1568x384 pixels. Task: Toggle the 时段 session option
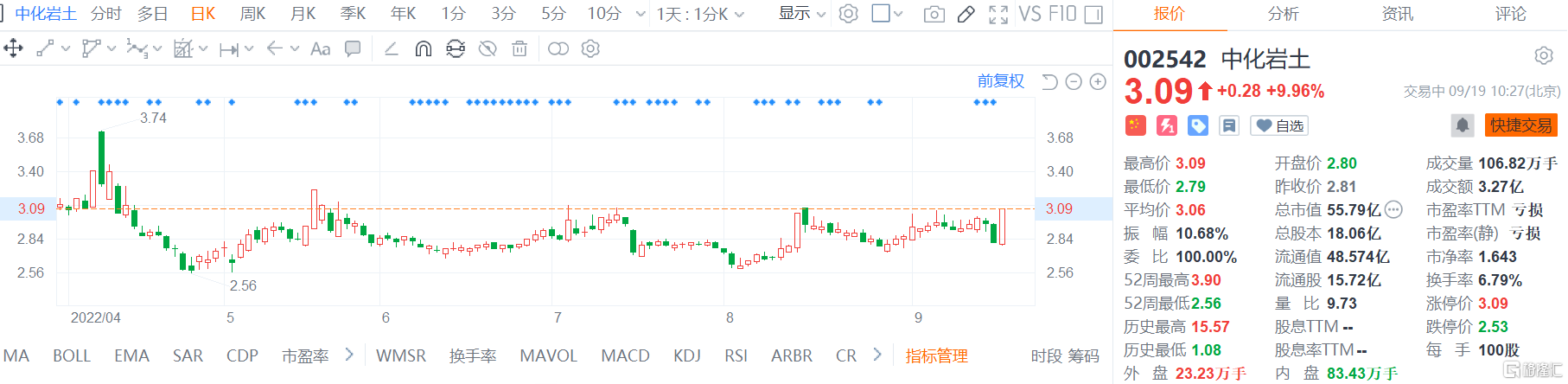(1047, 356)
